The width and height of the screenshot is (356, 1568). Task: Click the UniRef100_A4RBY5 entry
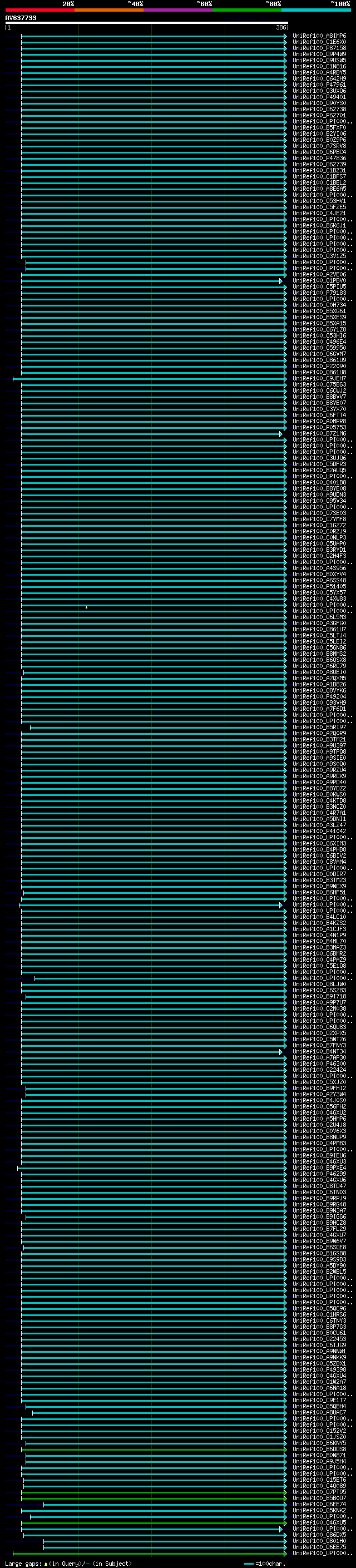[319, 72]
